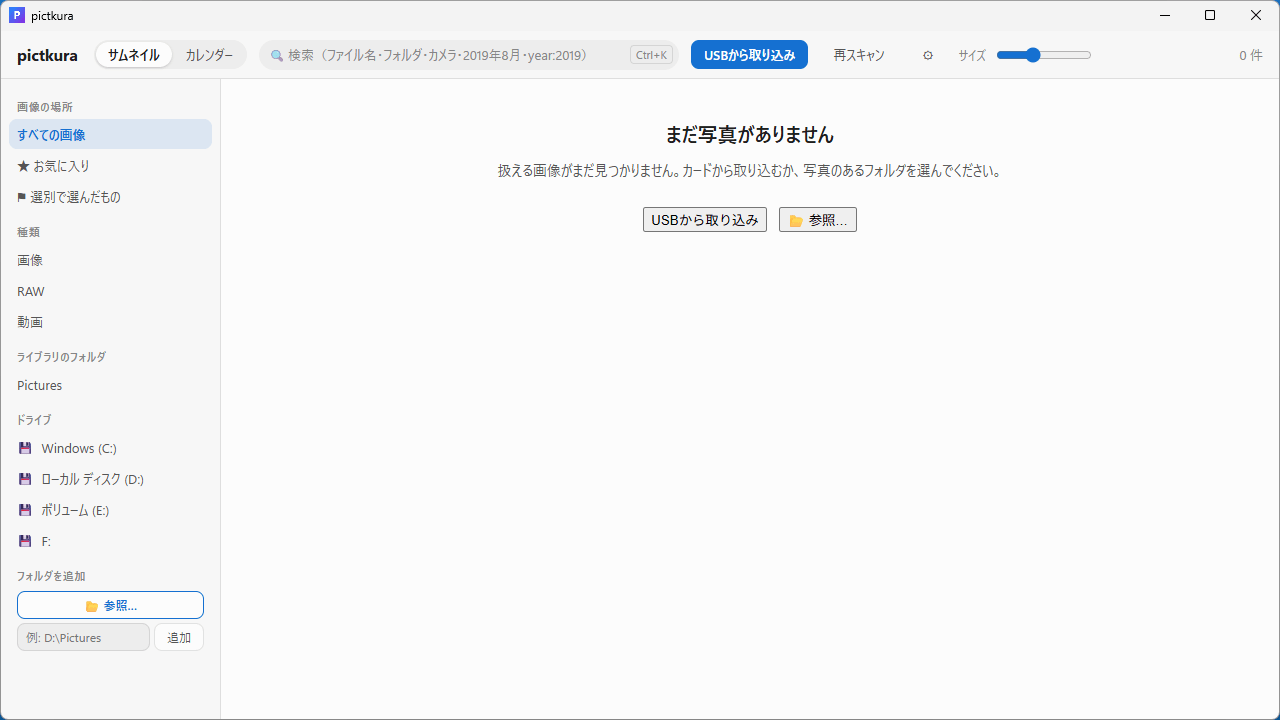The height and width of the screenshot is (720, 1280).
Task: Select ローカル ディスク (D:) drive label
Action: coord(92,479)
